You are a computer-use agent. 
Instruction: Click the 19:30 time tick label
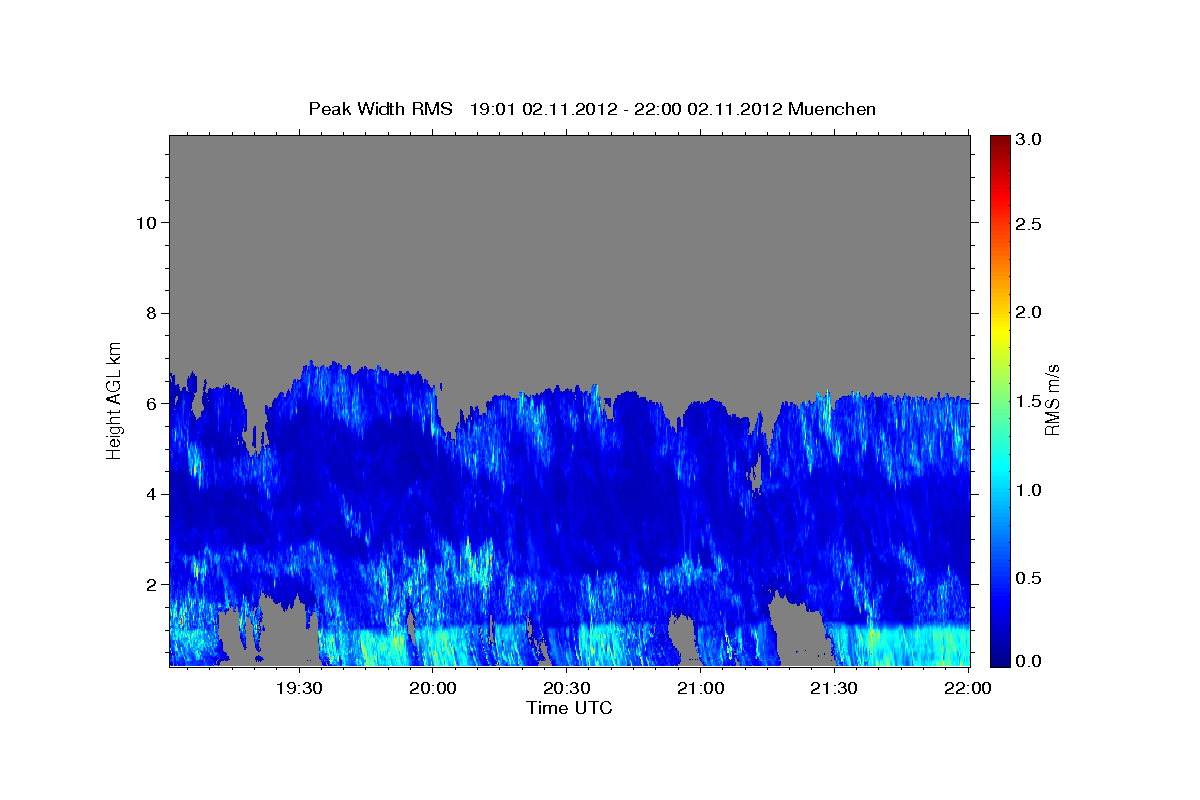click(x=299, y=689)
